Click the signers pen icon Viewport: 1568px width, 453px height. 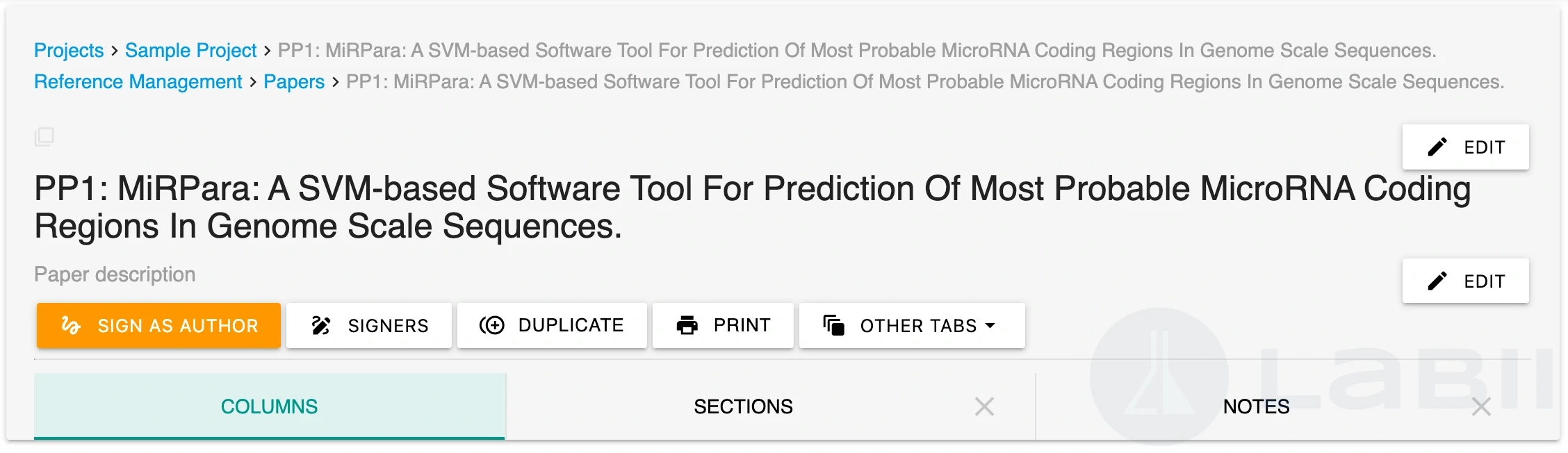[321, 325]
